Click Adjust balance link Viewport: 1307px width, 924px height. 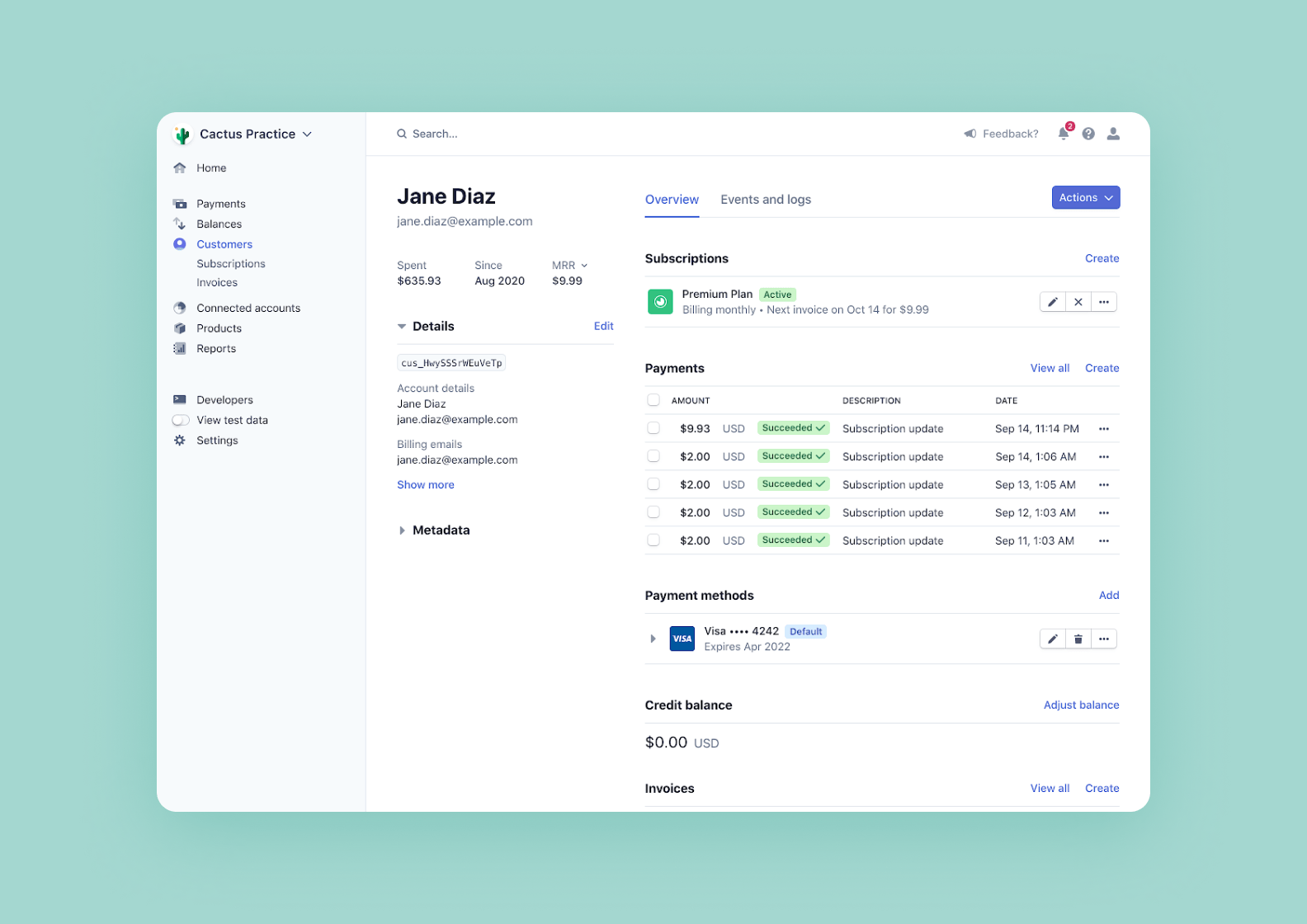pyautogui.click(x=1082, y=705)
